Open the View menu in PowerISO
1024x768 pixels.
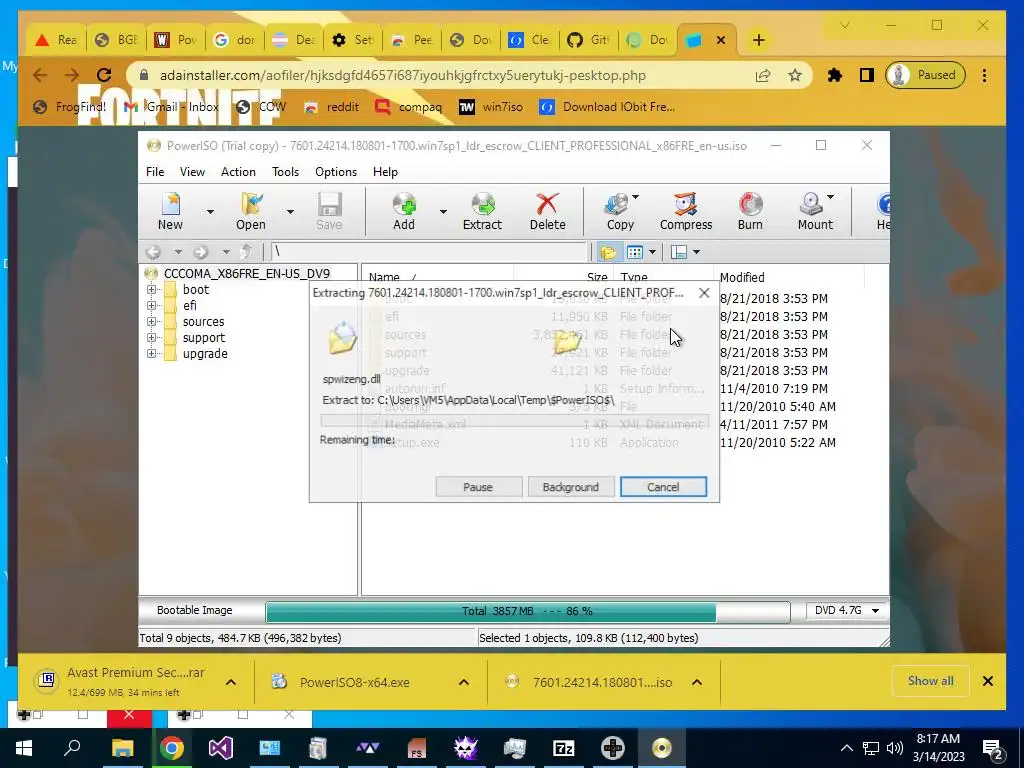192,172
